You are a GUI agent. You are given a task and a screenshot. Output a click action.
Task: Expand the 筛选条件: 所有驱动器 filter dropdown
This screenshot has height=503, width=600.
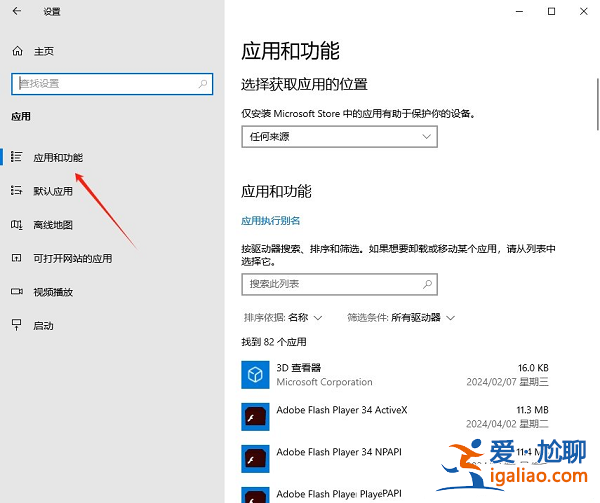click(401, 317)
